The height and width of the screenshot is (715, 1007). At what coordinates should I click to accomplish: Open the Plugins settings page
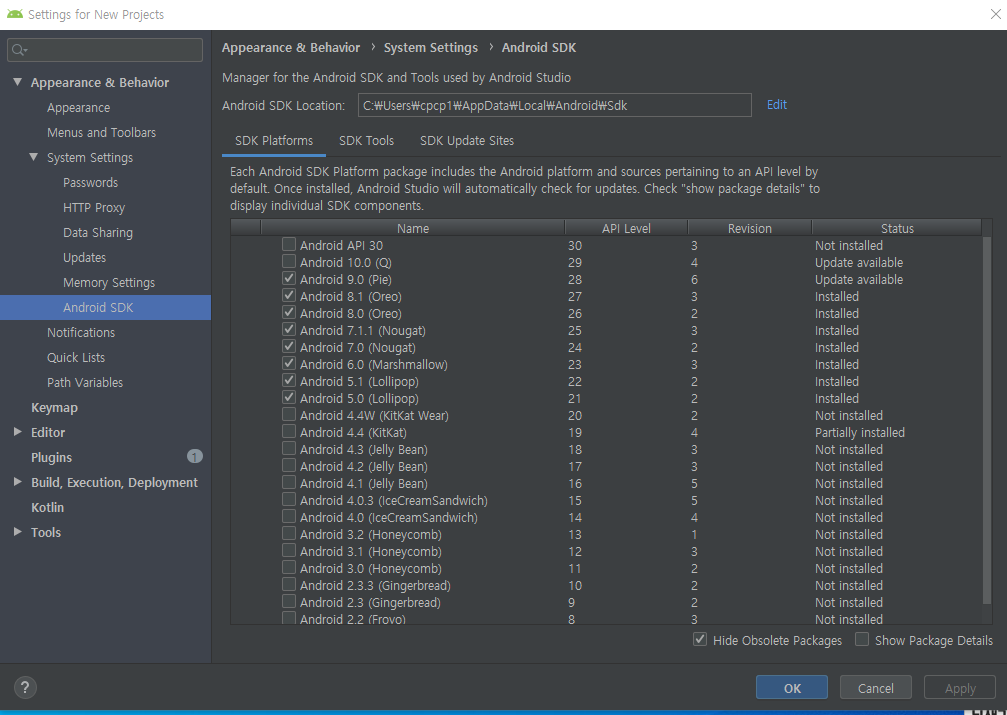51,457
